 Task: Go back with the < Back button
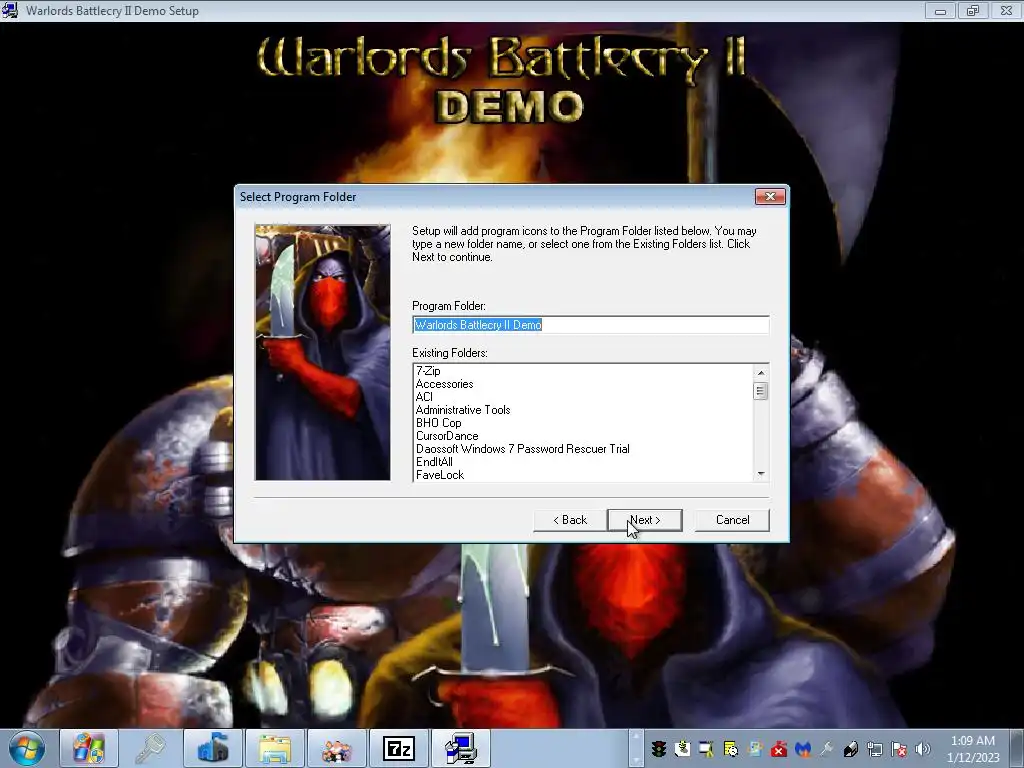[x=569, y=520]
